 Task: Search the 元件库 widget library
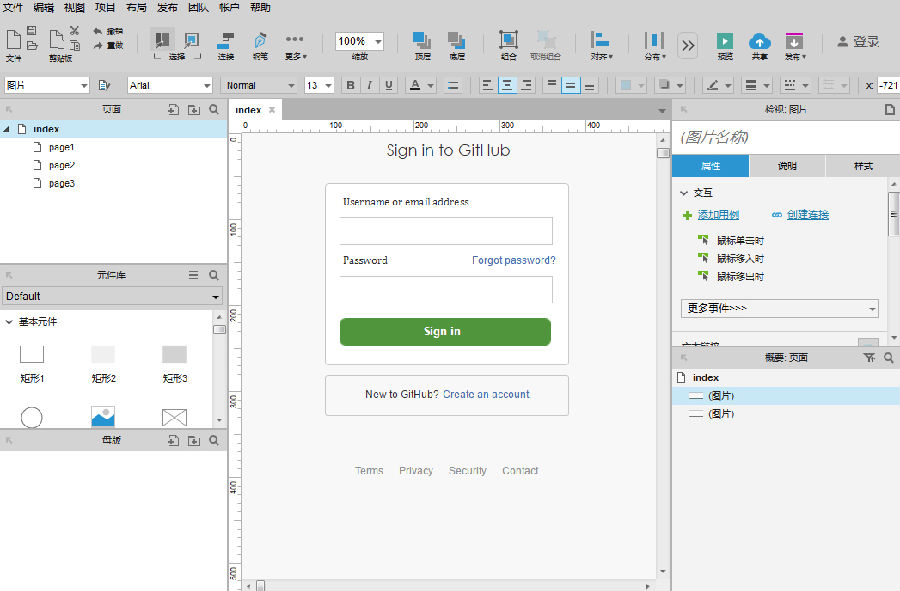[214, 275]
